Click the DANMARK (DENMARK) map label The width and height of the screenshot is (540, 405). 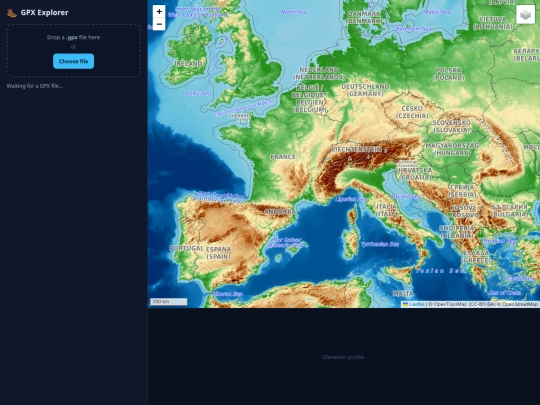364,17
